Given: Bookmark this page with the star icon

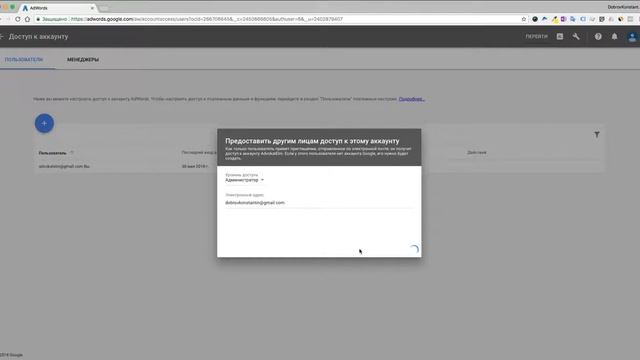Looking at the screenshot, I should pos(524,19).
